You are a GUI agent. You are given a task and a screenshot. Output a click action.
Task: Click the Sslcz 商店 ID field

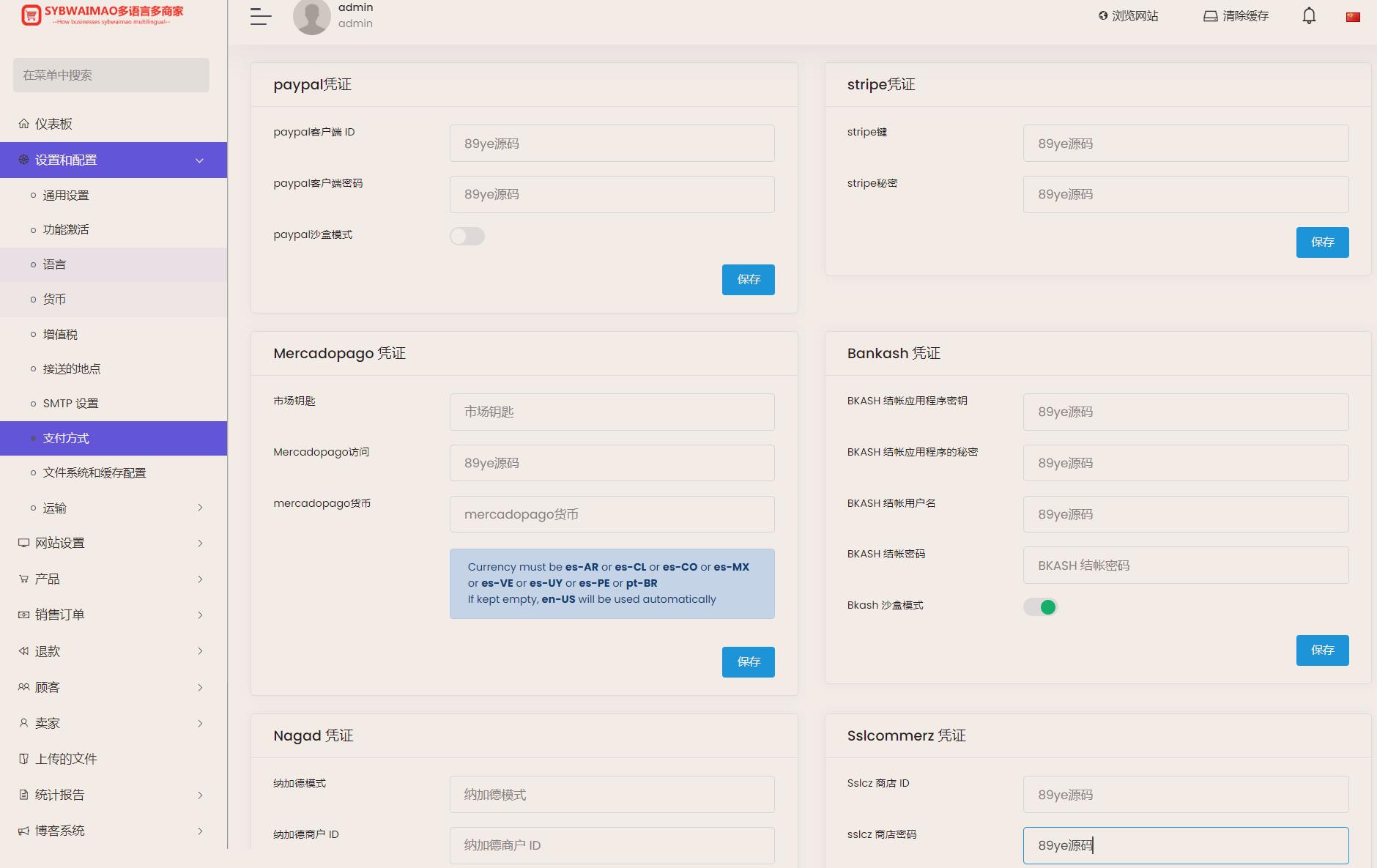point(1186,795)
